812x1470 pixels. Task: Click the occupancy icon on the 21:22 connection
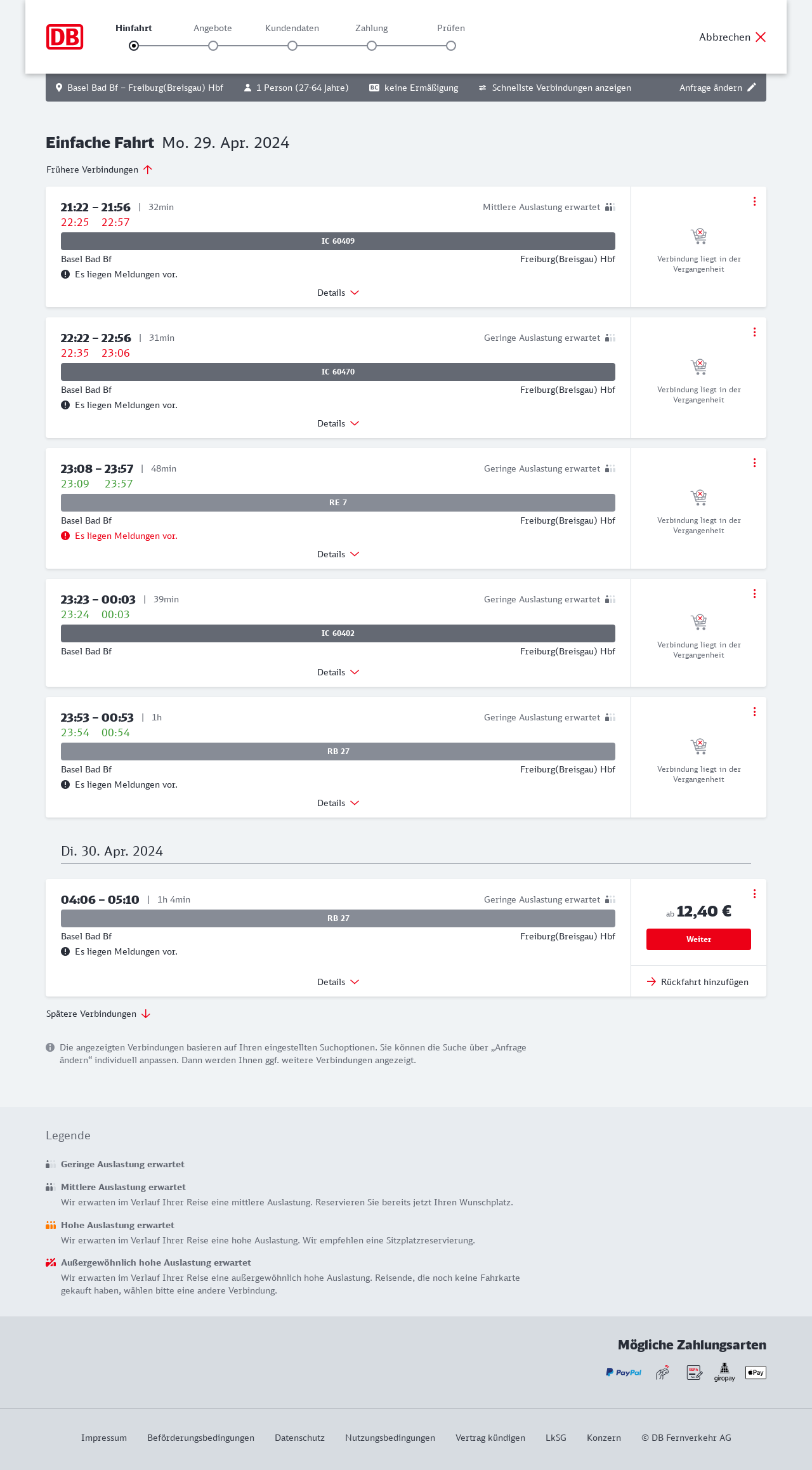point(610,207)
